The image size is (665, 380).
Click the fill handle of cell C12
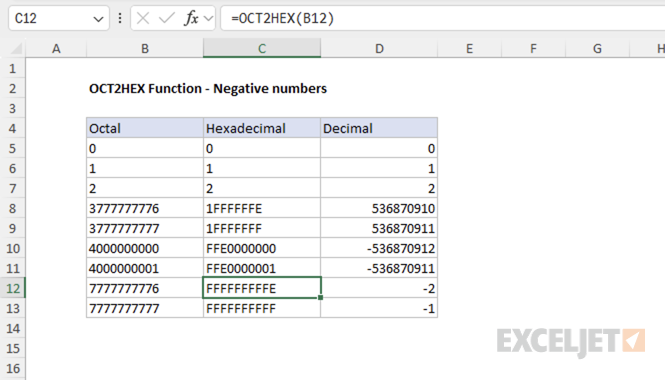(320, 298)
